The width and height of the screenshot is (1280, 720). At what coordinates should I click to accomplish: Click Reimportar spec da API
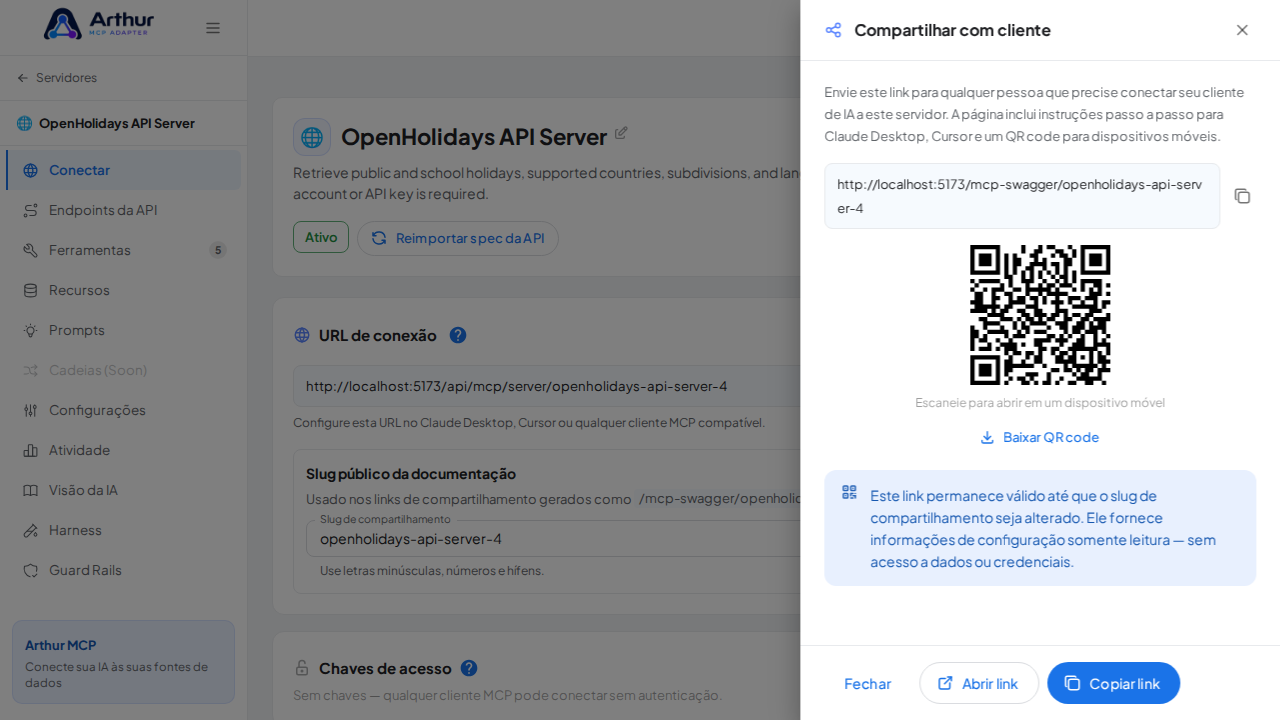(458, 238)
